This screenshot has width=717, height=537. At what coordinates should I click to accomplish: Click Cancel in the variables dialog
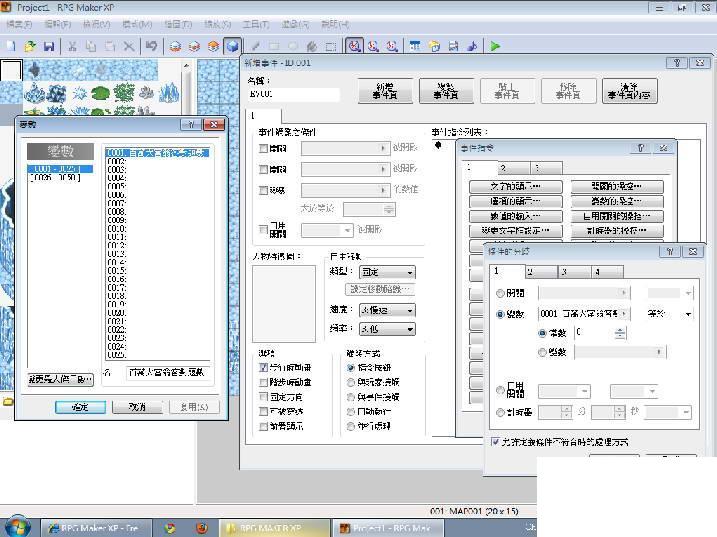pyautogui.click(x=137, y=407)
